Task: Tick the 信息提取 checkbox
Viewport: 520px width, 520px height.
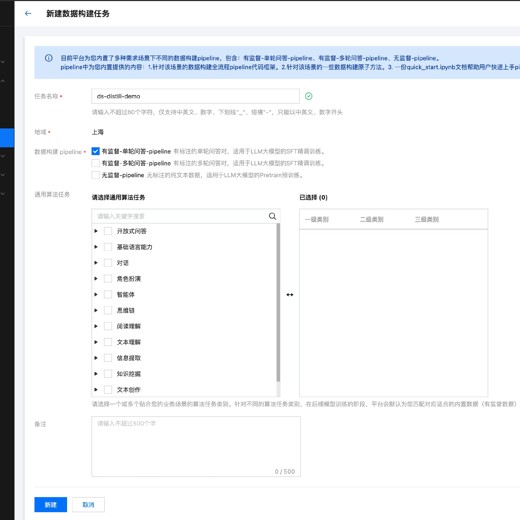Action: tap(108, 358)
